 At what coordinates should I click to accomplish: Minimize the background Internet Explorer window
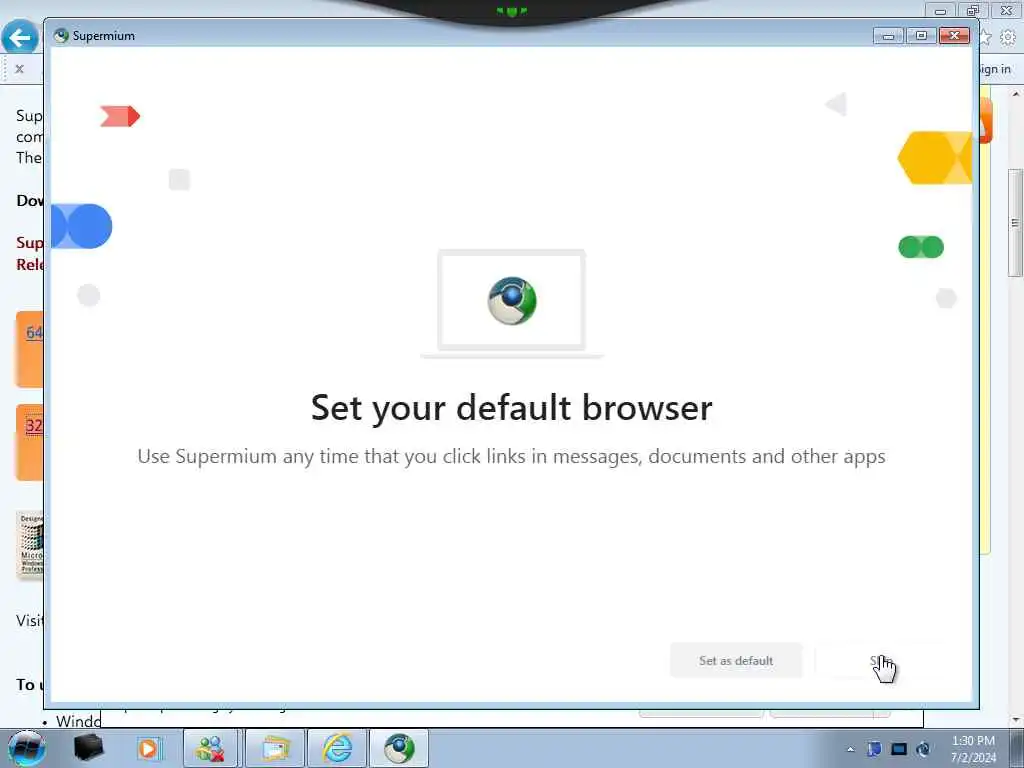point(940,11)
